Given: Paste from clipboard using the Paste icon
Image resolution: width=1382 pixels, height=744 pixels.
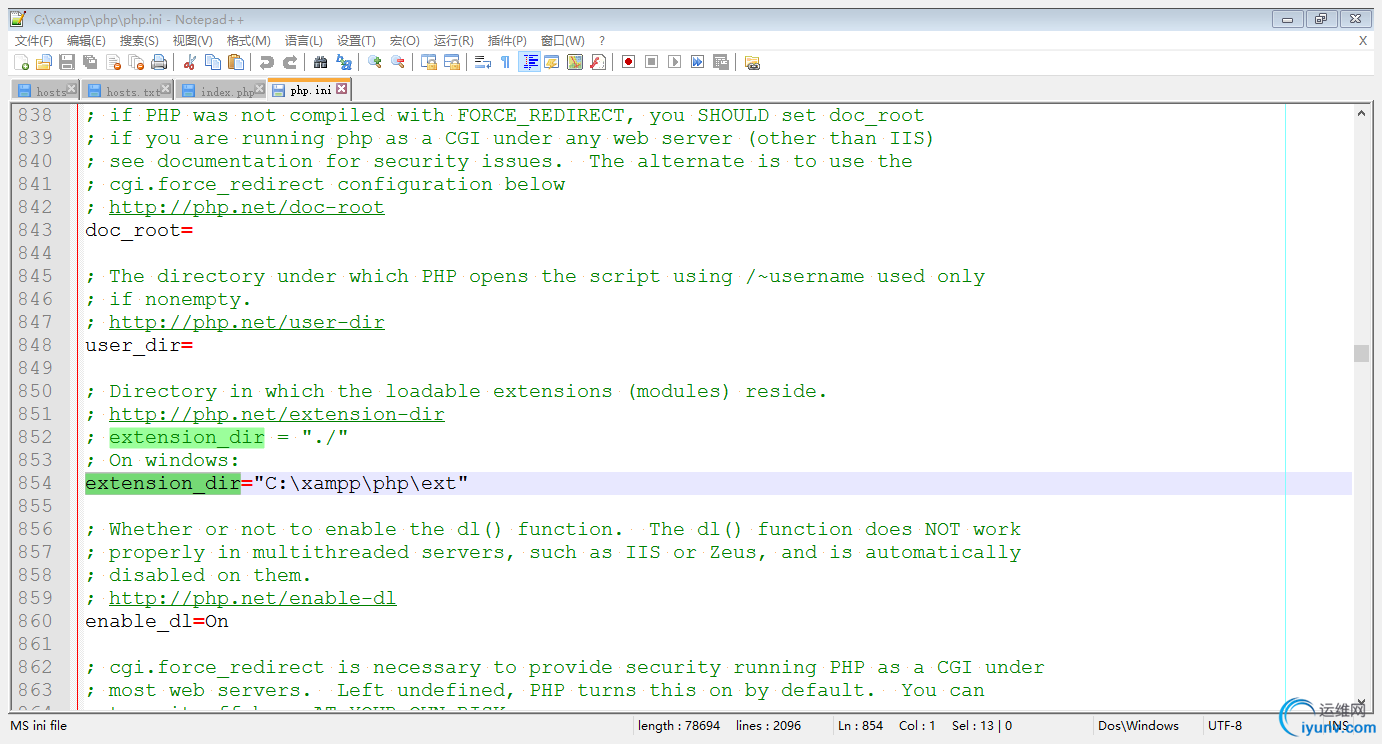Looking at the screenshot, I should pyautogui.click(x=235, y=62).
